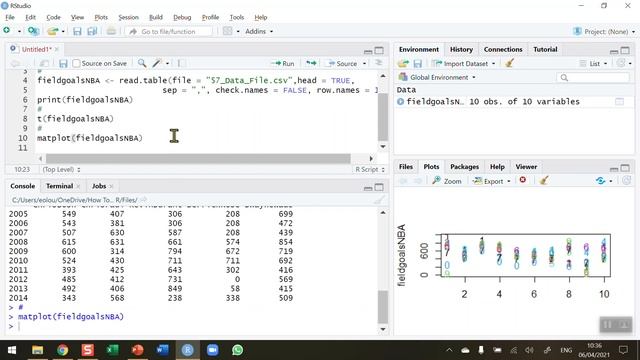Remove current plot red X icon
This screenshot has height=360, width=640.
[522, 180]
